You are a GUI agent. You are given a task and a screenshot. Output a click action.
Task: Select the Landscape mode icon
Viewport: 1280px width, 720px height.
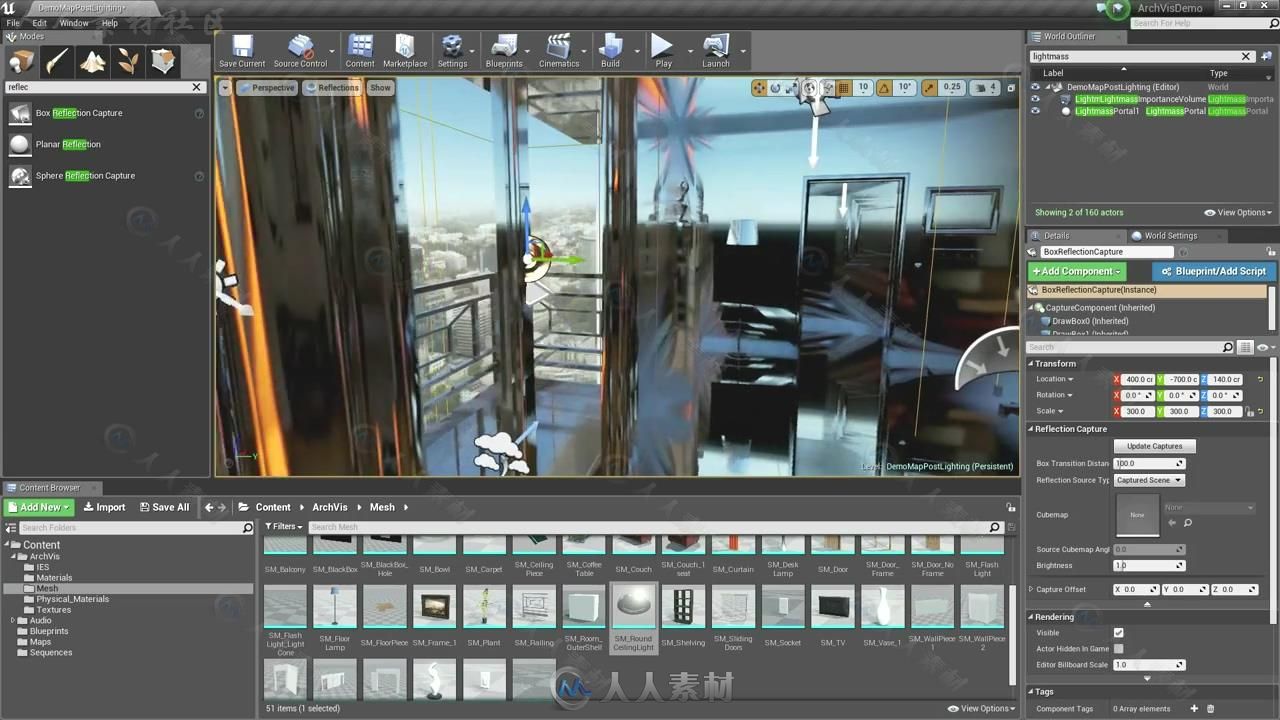coord(93,62)
